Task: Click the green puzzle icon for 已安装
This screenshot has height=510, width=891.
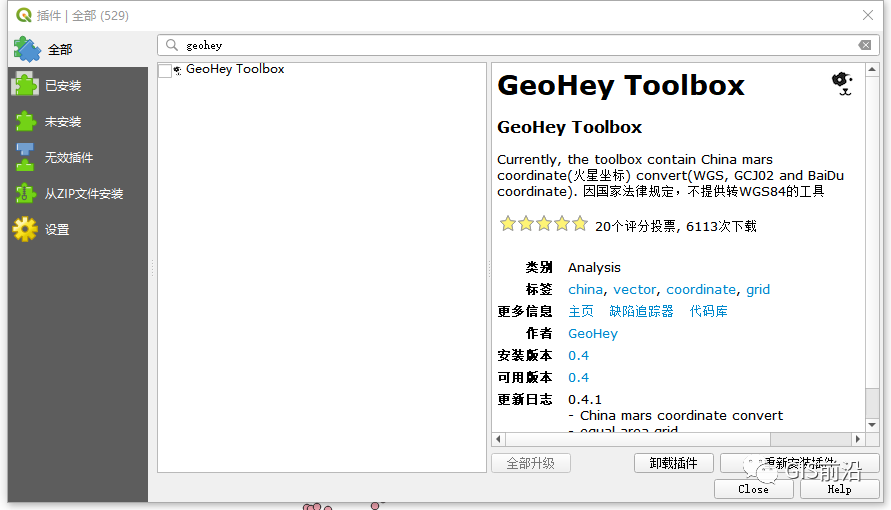Action: (x=26, y=85)
